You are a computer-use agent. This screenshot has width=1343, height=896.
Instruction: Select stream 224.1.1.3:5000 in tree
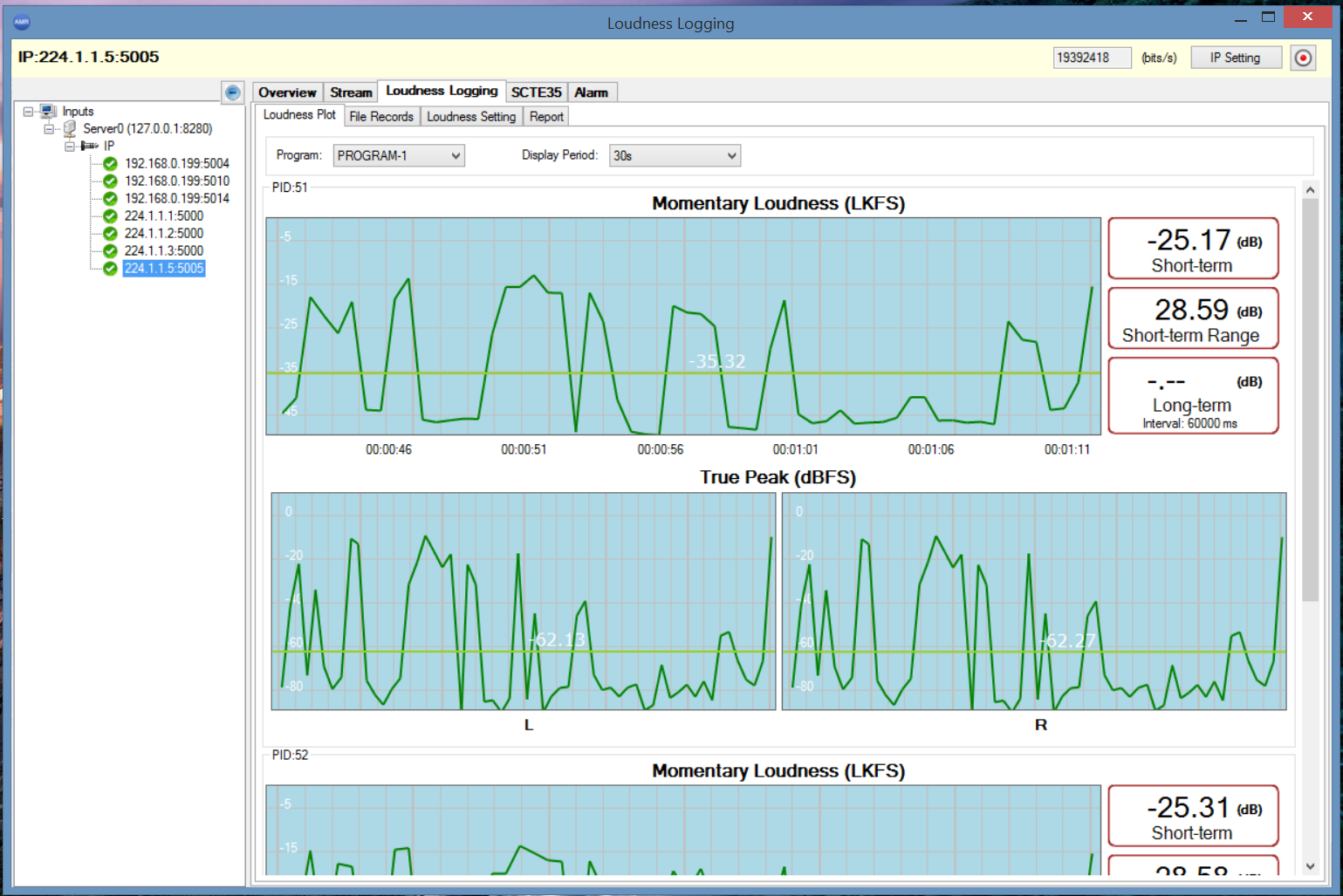click(164, 250)
